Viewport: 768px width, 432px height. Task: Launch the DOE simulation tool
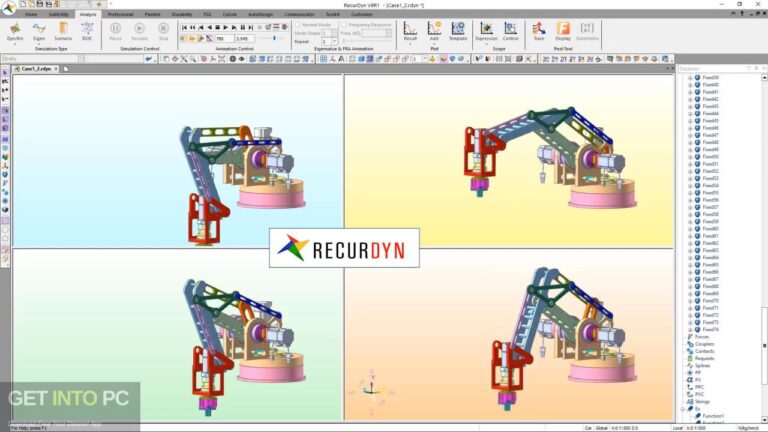tap(87, 31)
